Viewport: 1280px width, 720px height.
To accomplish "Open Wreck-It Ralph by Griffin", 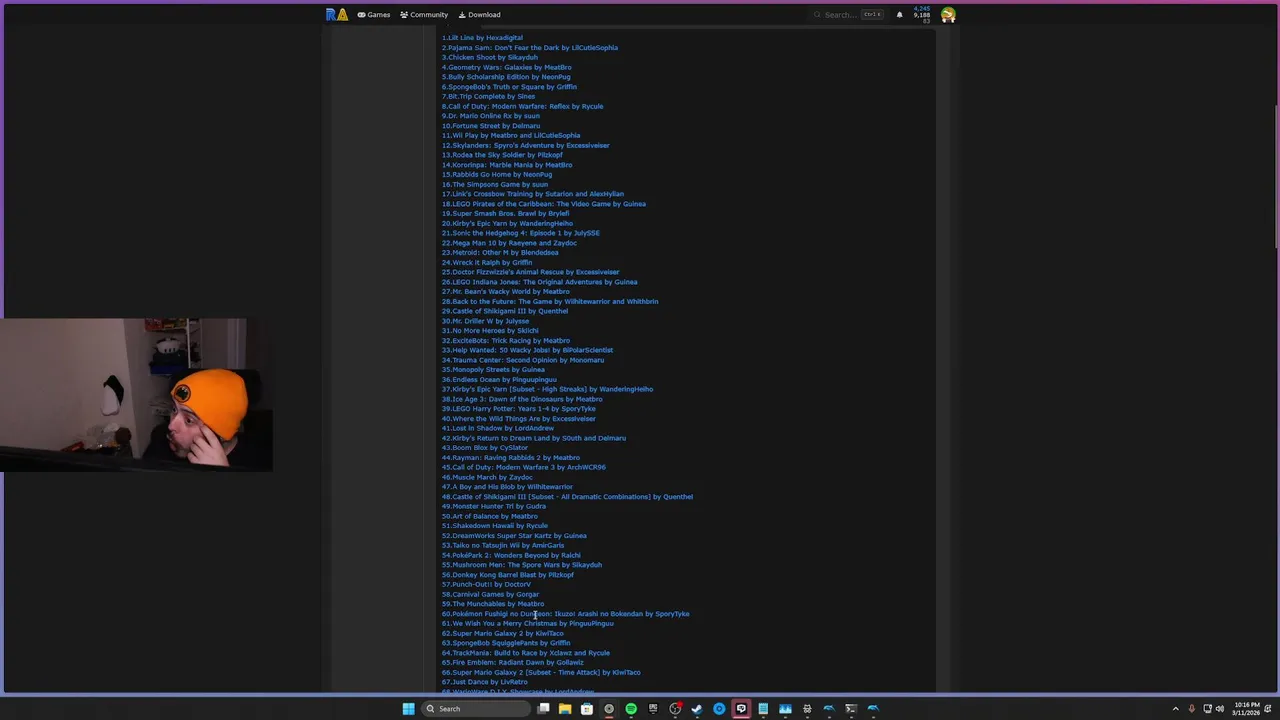I will pyautogui.click(x=487, y=262).
